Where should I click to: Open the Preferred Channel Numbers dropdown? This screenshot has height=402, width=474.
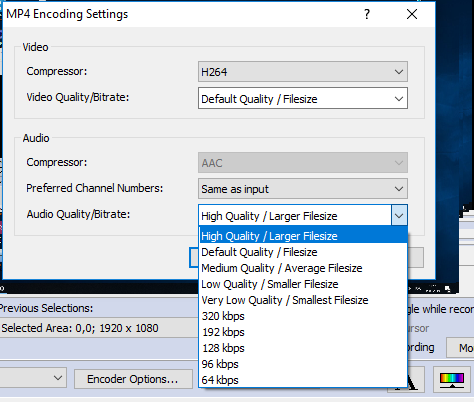[303, 189]
